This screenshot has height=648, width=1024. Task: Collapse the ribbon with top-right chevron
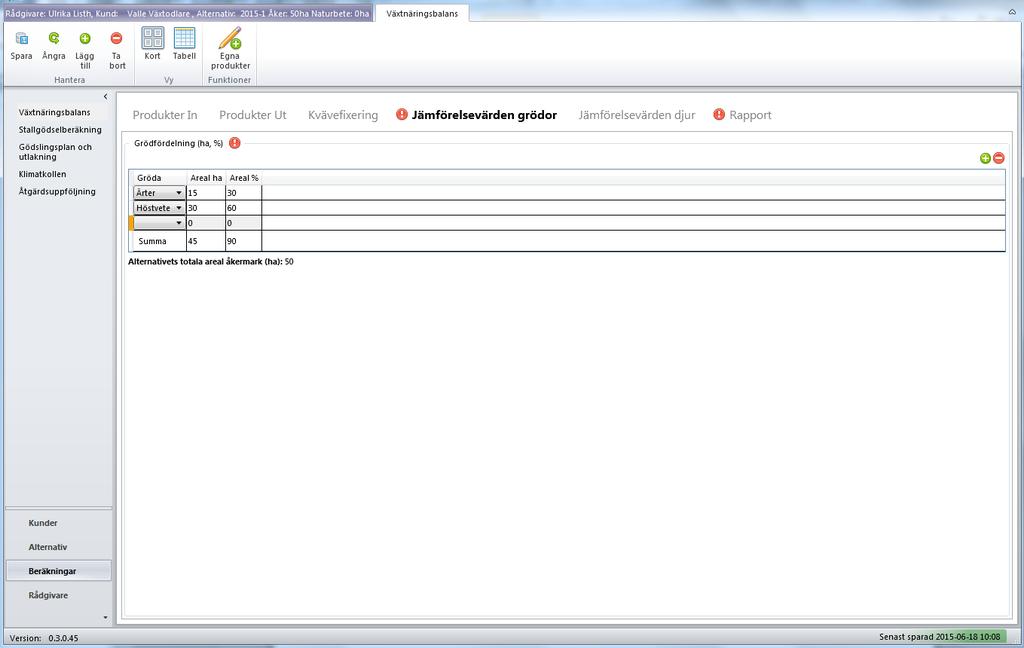1012,12
